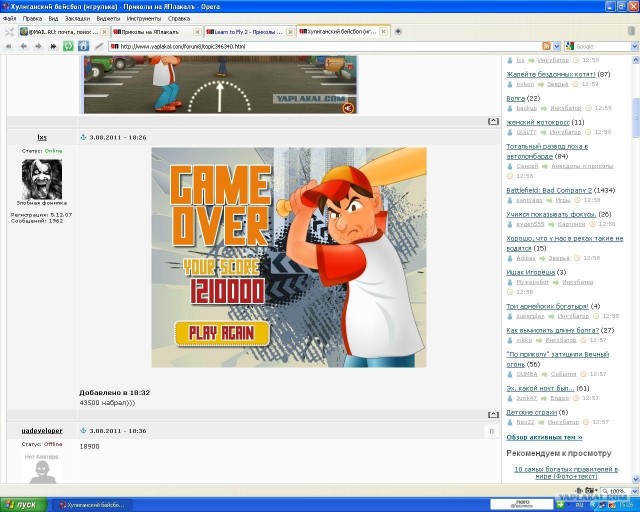Click the show images status bar icon
The width and height of the screenshot is (640, 512).
[589, 491]
